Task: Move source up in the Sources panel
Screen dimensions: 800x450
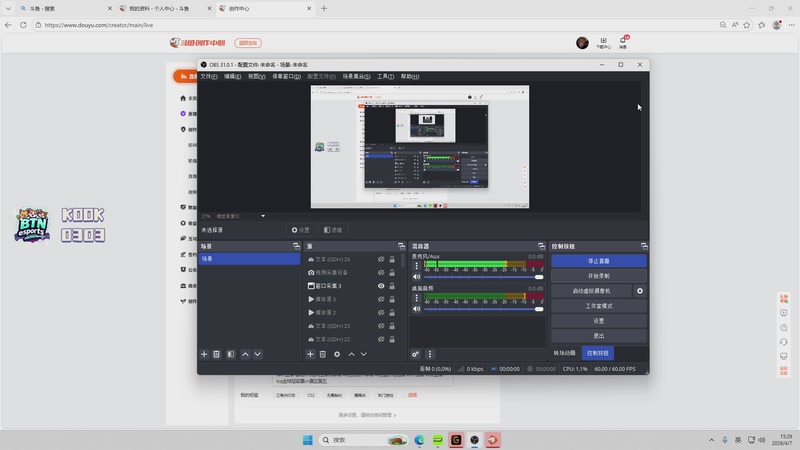Action: [x=352, y=354]
